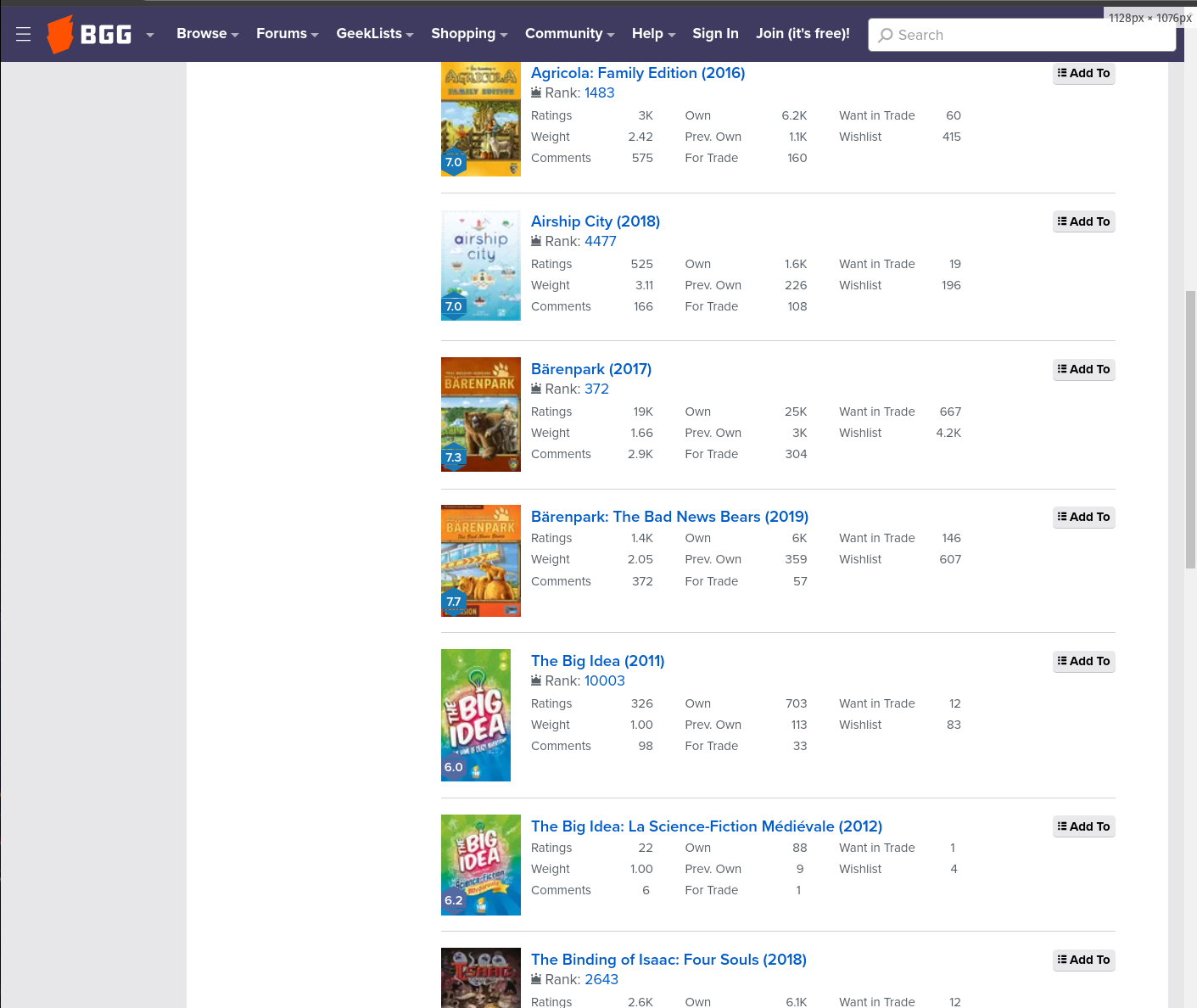This screenshot has width=1197, height=1008.
Task: Click the Agricola Family Edition cover thumbnail
Action: pos(480,119)
